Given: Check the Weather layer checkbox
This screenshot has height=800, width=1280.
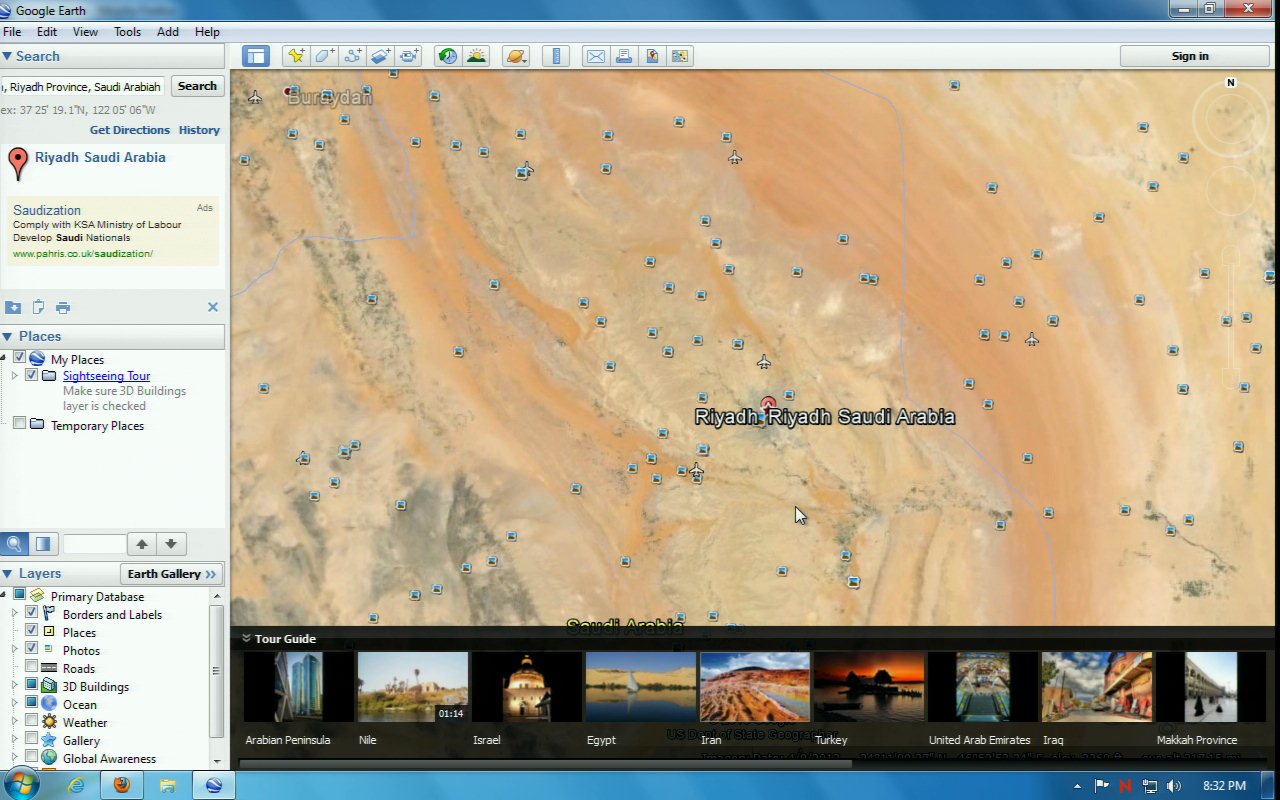Looking at the screenshot, I should 31,722.
